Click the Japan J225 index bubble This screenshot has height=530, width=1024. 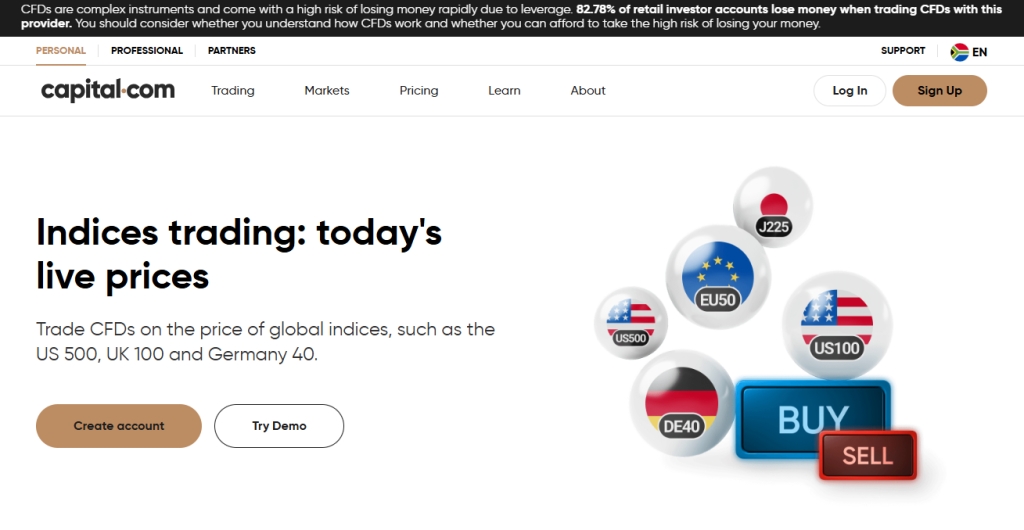pos(773,208)
